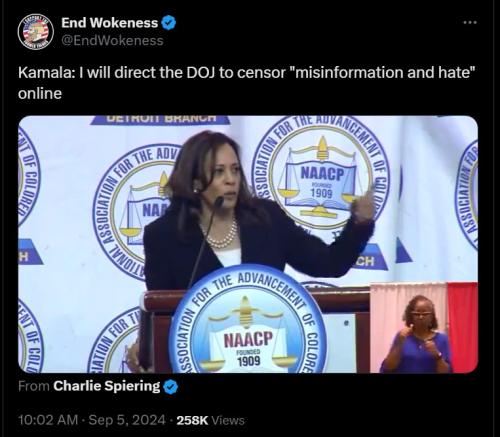
Task: Click the NAACP seal on the podium
Action: point(248,322)
